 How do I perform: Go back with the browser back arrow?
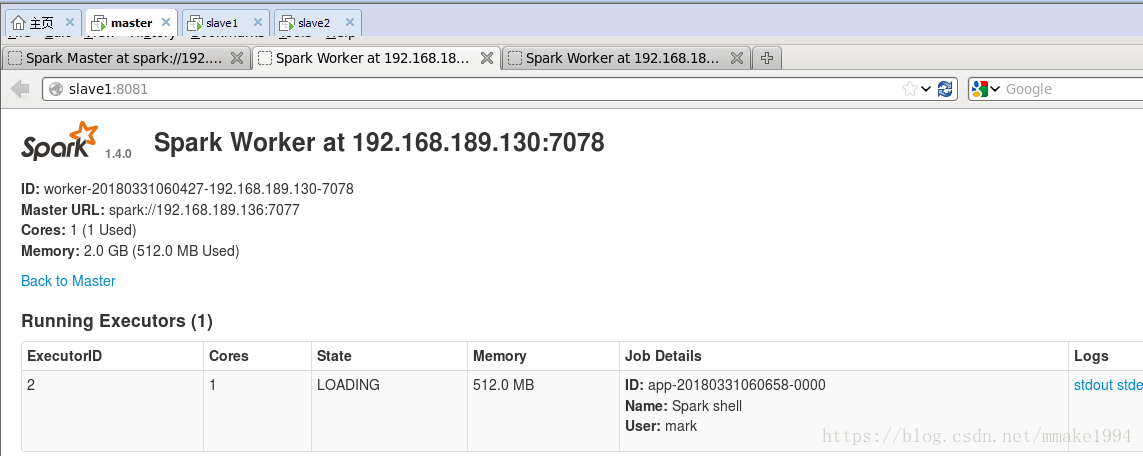tap(20, 89)
